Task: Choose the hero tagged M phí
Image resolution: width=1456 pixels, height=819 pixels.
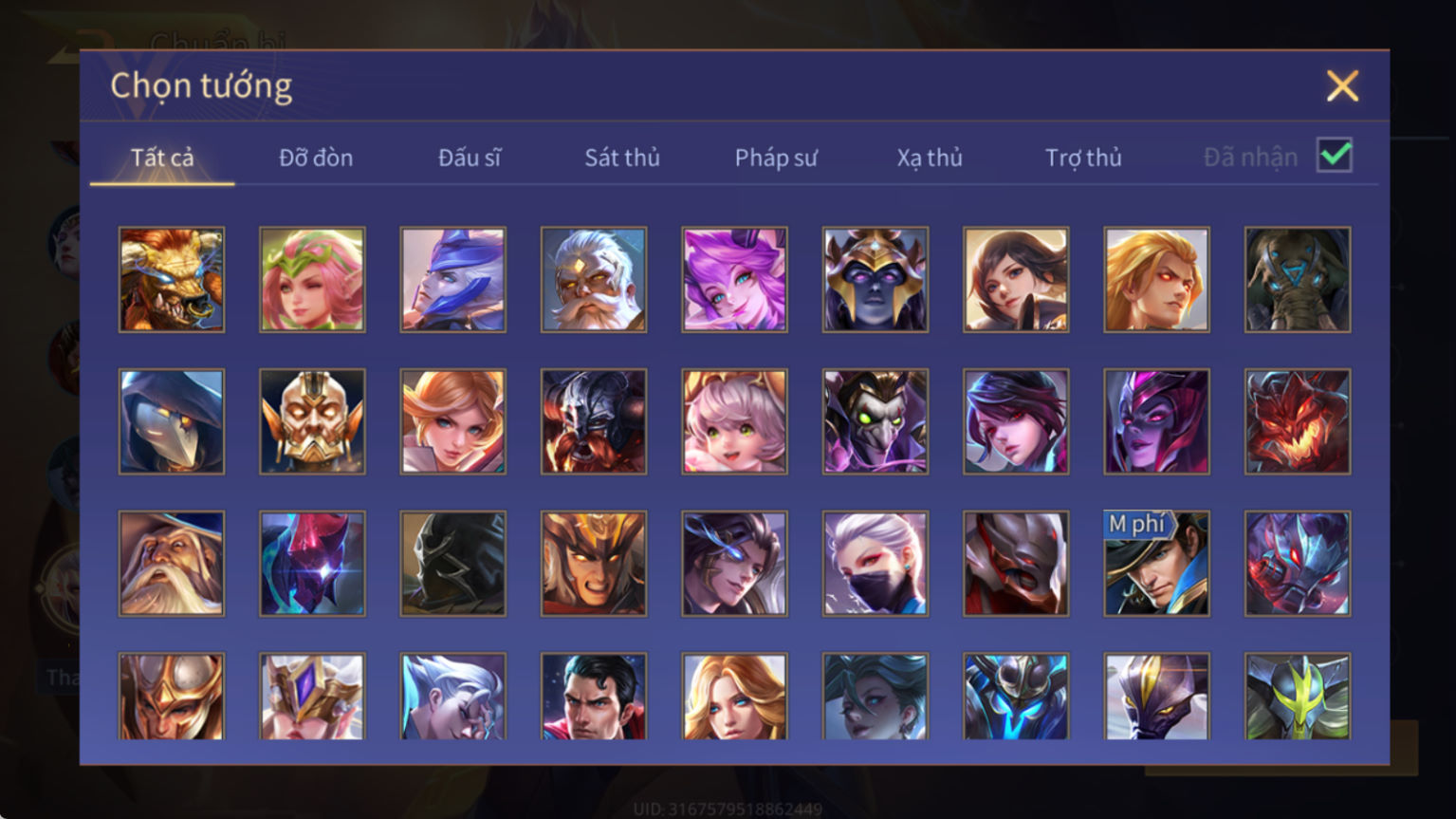Action: point(1156,564)
